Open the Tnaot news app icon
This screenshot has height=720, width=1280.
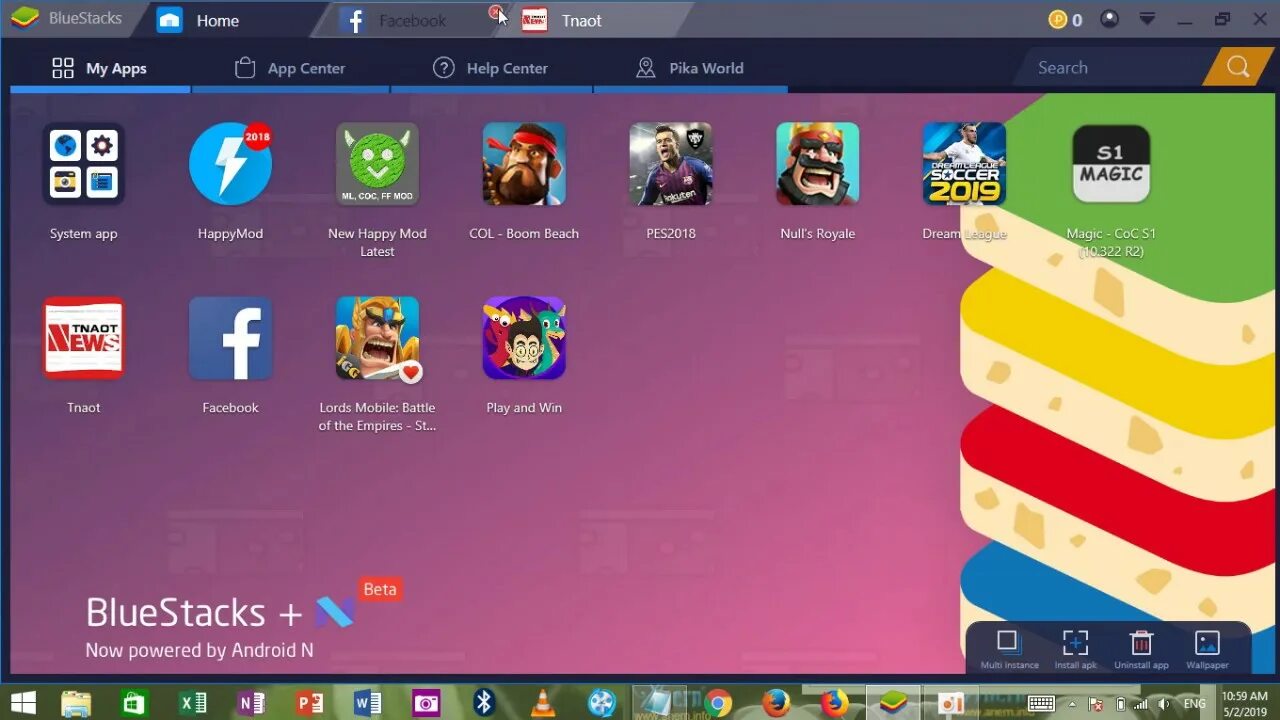84,338
